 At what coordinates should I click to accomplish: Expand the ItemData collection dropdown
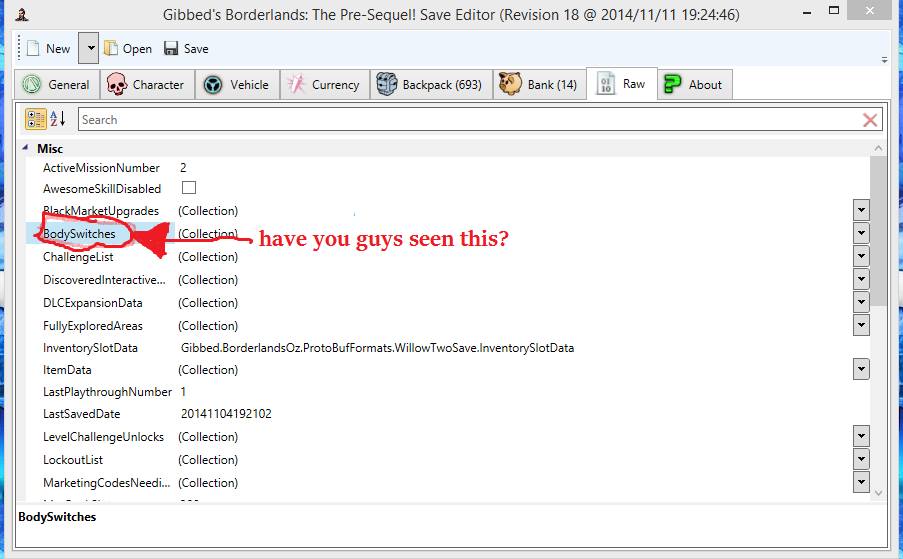(861, 369)
